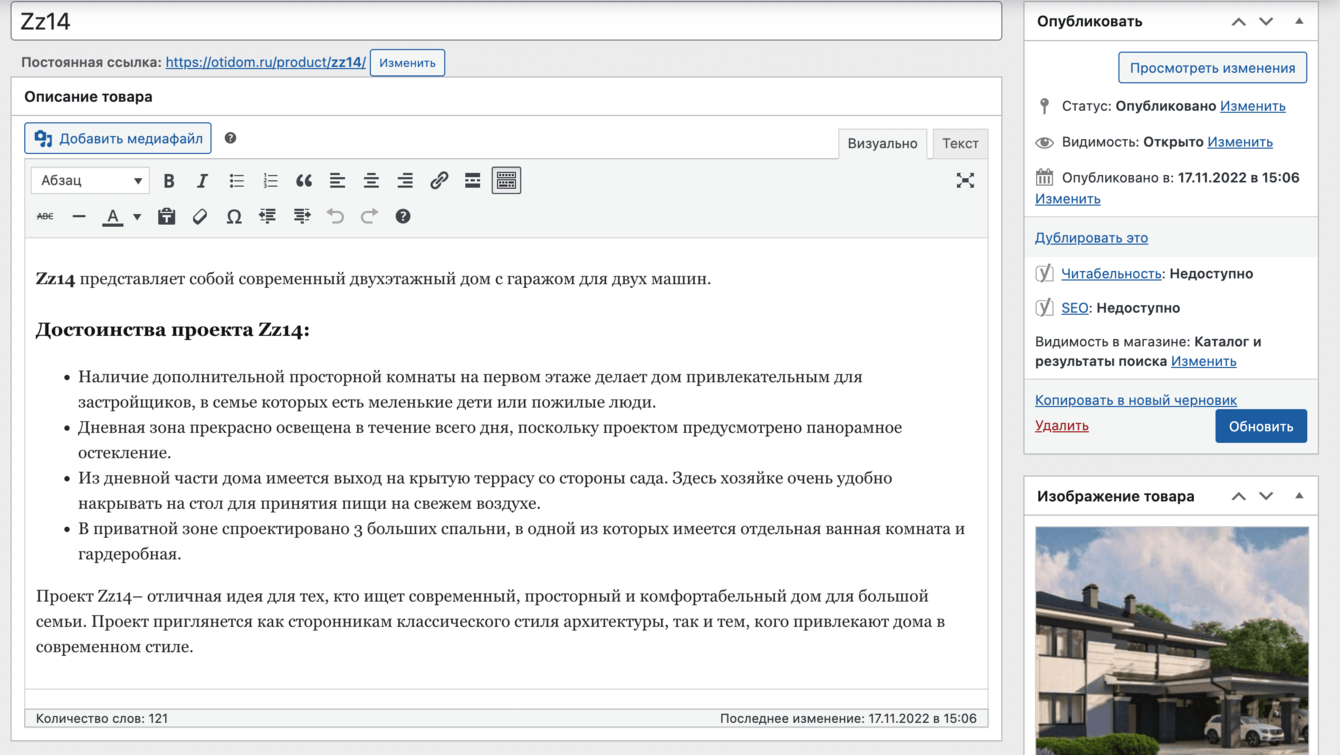Screen dimensions: 1340x755
Task: Undo the last edit
Action: (x=335, y=217)
